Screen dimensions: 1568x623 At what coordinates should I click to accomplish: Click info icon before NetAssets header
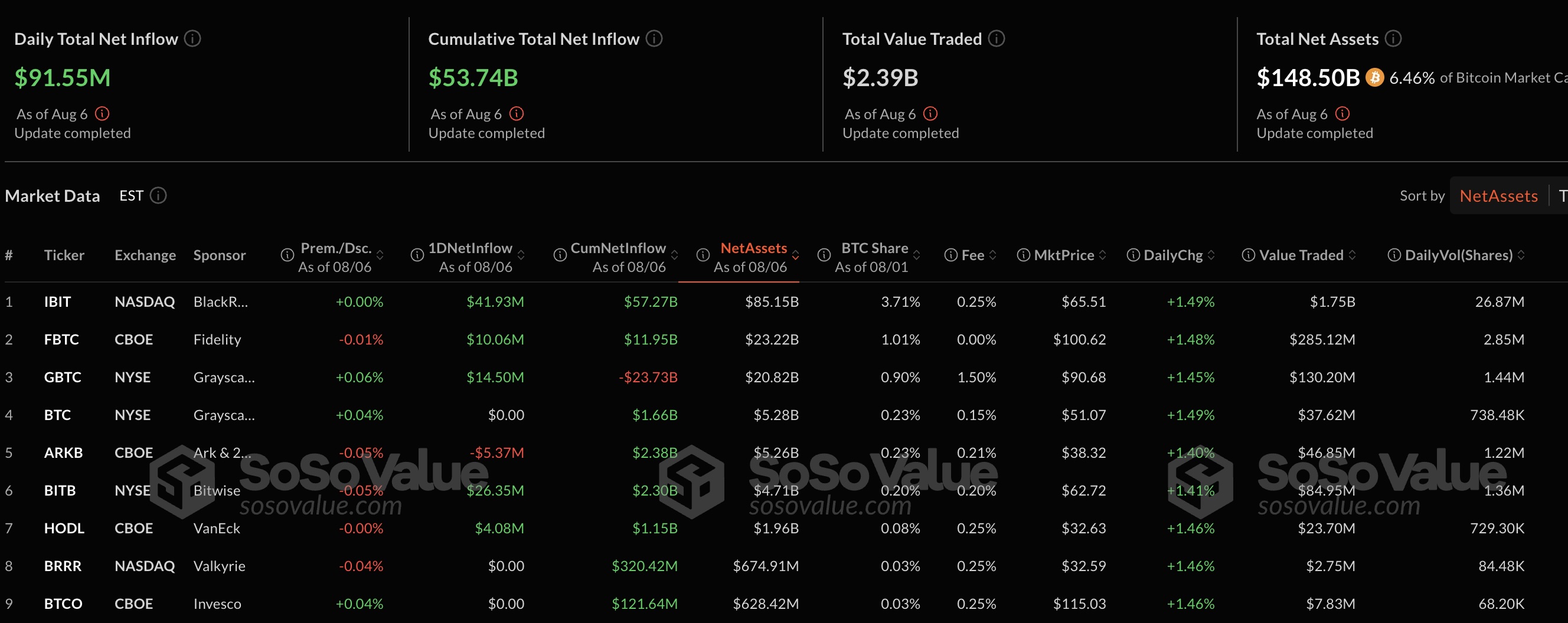pos(703,255)
